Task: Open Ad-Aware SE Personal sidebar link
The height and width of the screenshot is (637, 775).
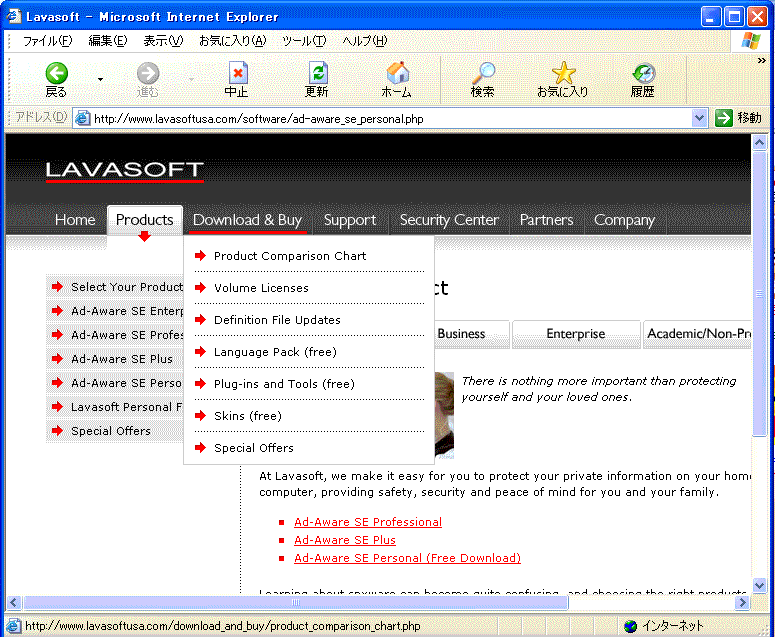Action: coord(115,383)
